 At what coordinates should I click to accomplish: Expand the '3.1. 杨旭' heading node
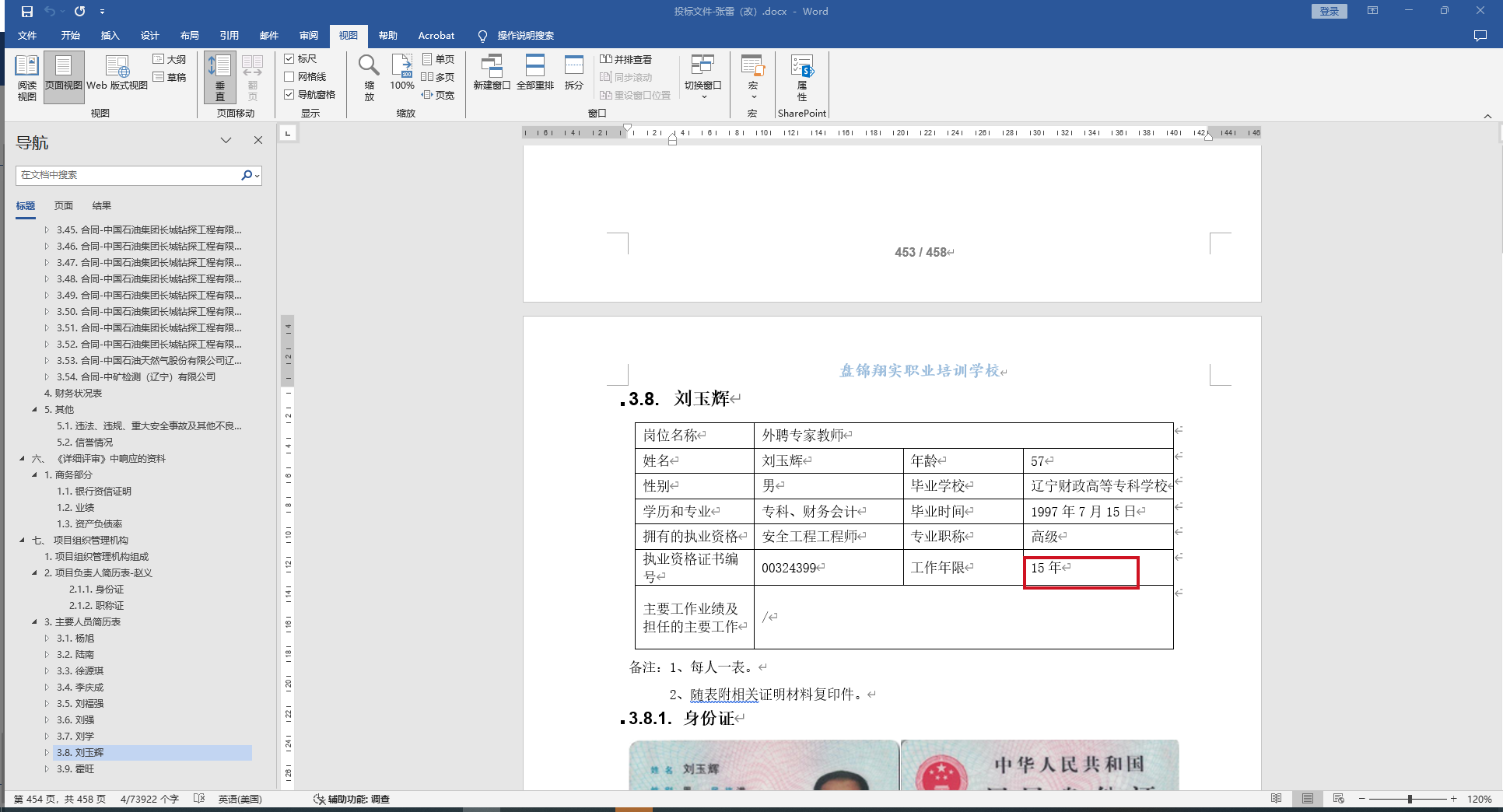click(47, 639)
